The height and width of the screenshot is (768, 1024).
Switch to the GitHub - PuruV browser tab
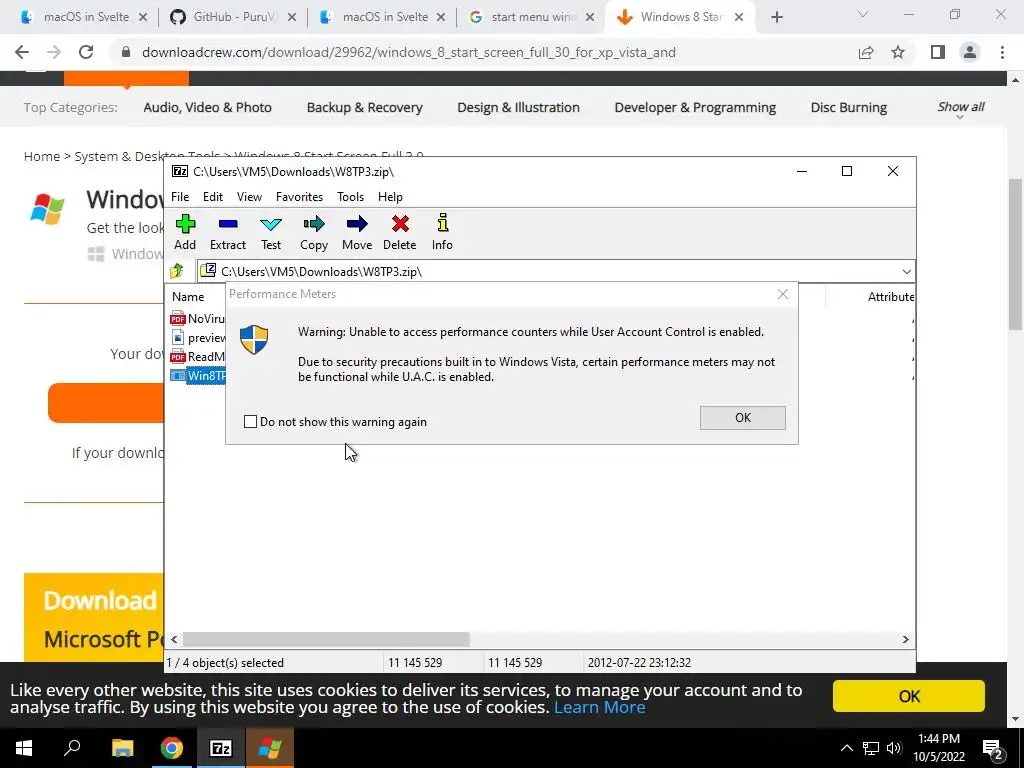tap(233, 17)
